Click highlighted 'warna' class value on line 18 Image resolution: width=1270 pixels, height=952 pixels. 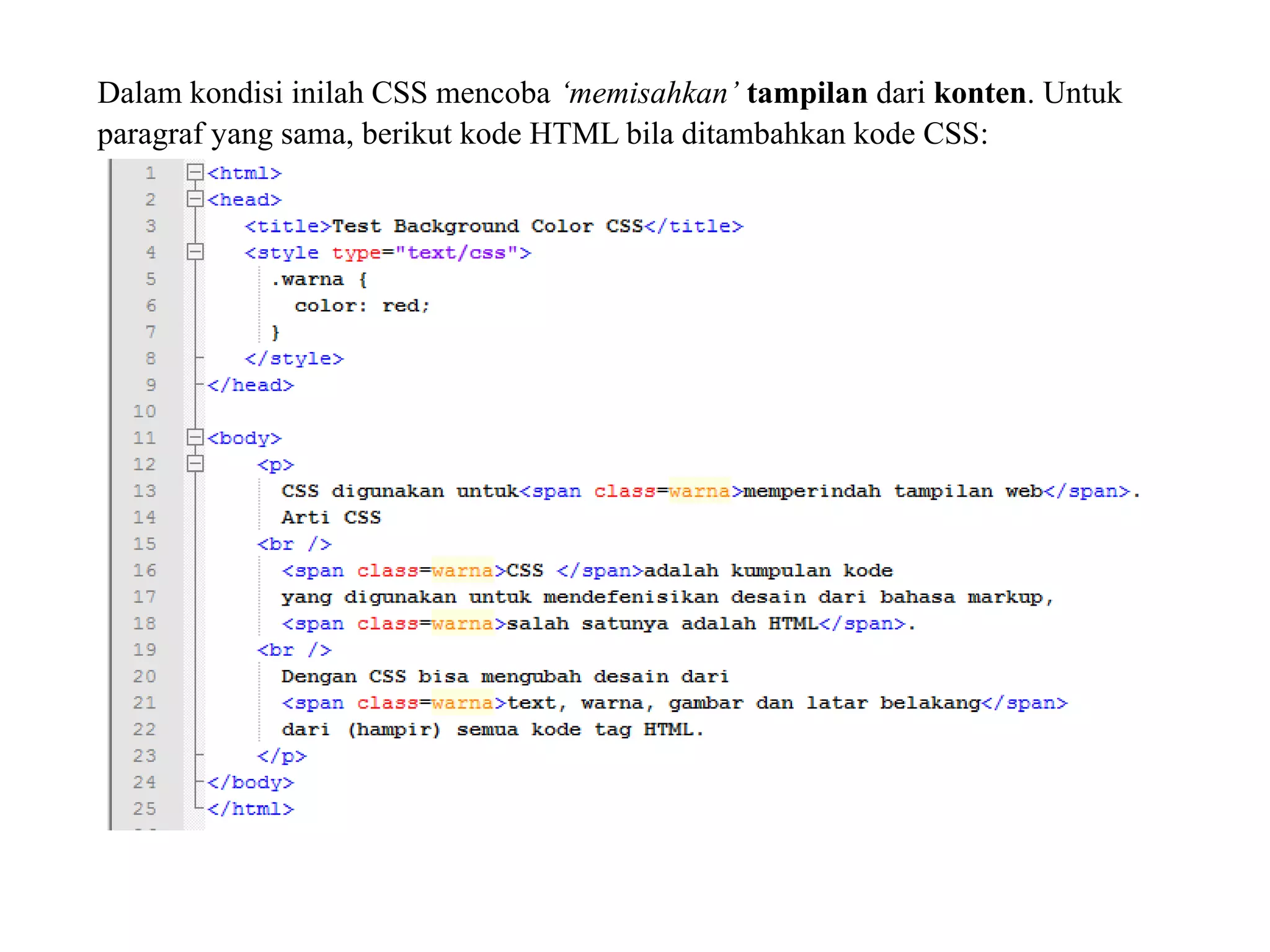(462, 624)
